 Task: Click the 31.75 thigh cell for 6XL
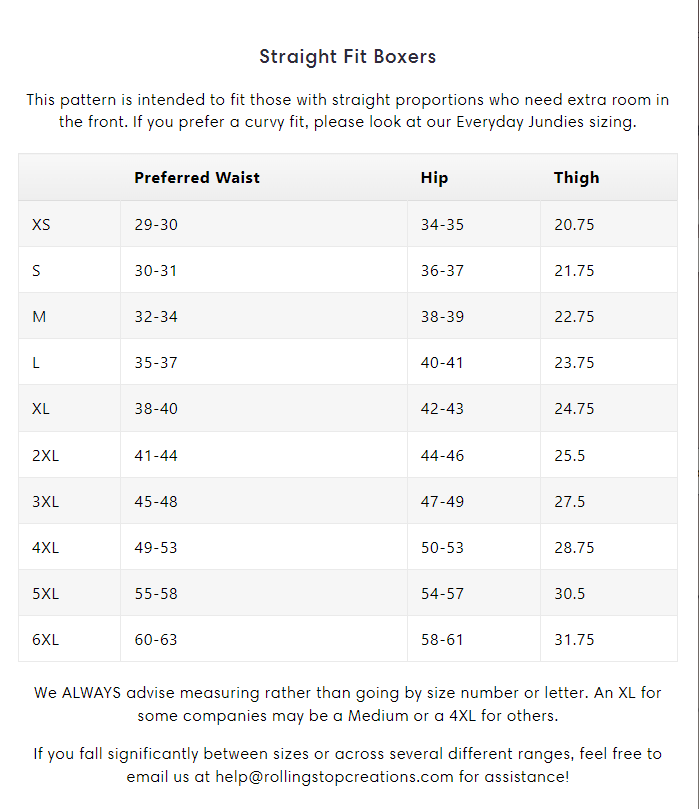pos(574,639)
